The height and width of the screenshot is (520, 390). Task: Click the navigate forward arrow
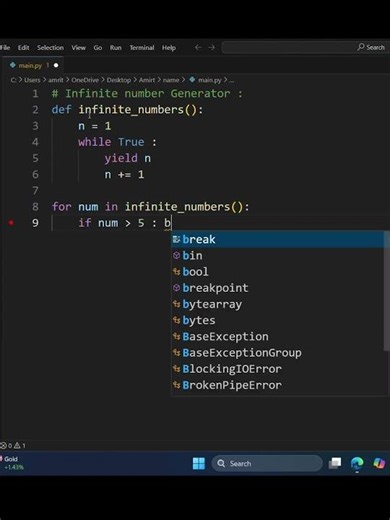[212, 47]
